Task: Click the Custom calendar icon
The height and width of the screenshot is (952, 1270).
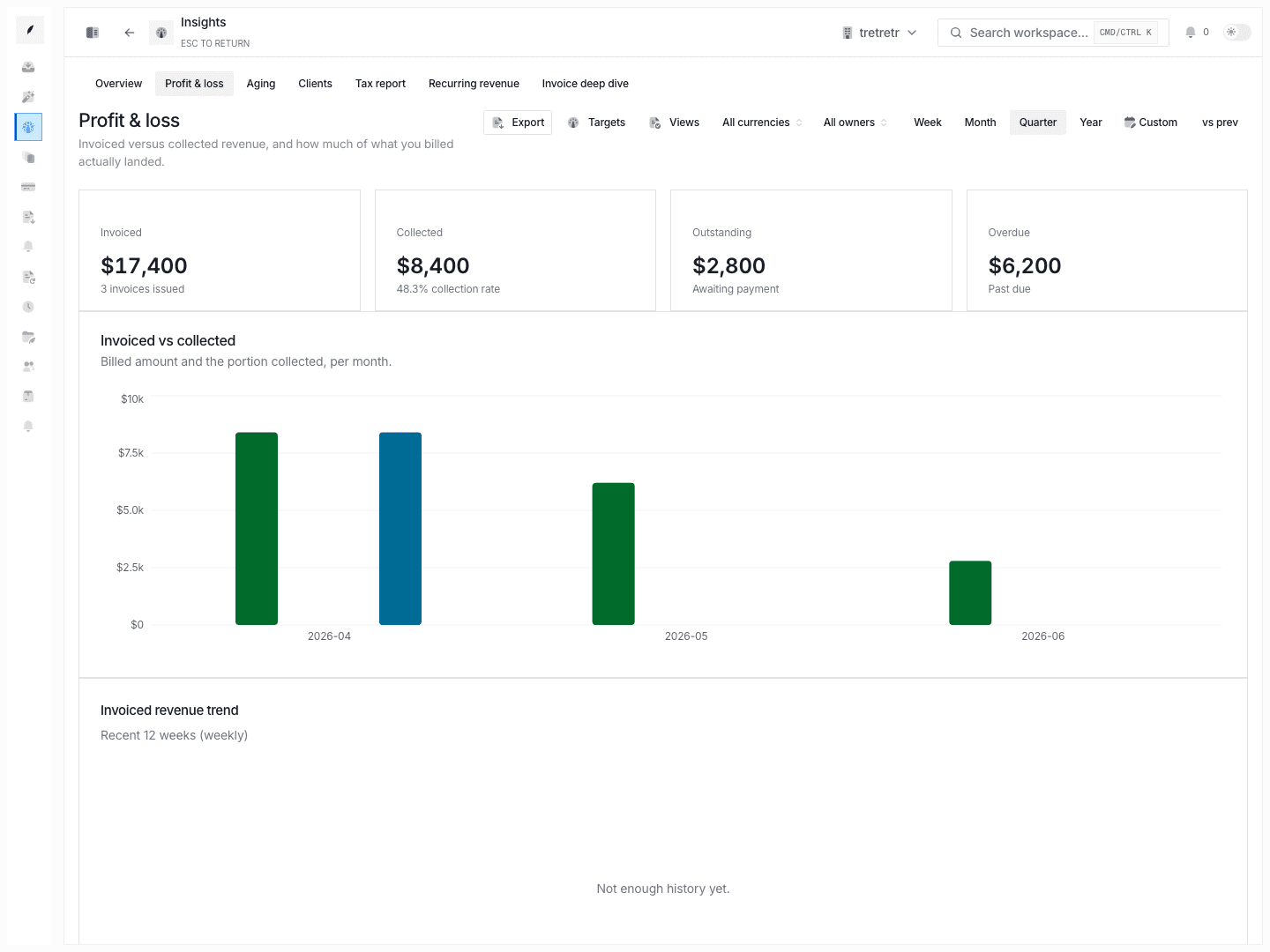Action: [1130, 123]
